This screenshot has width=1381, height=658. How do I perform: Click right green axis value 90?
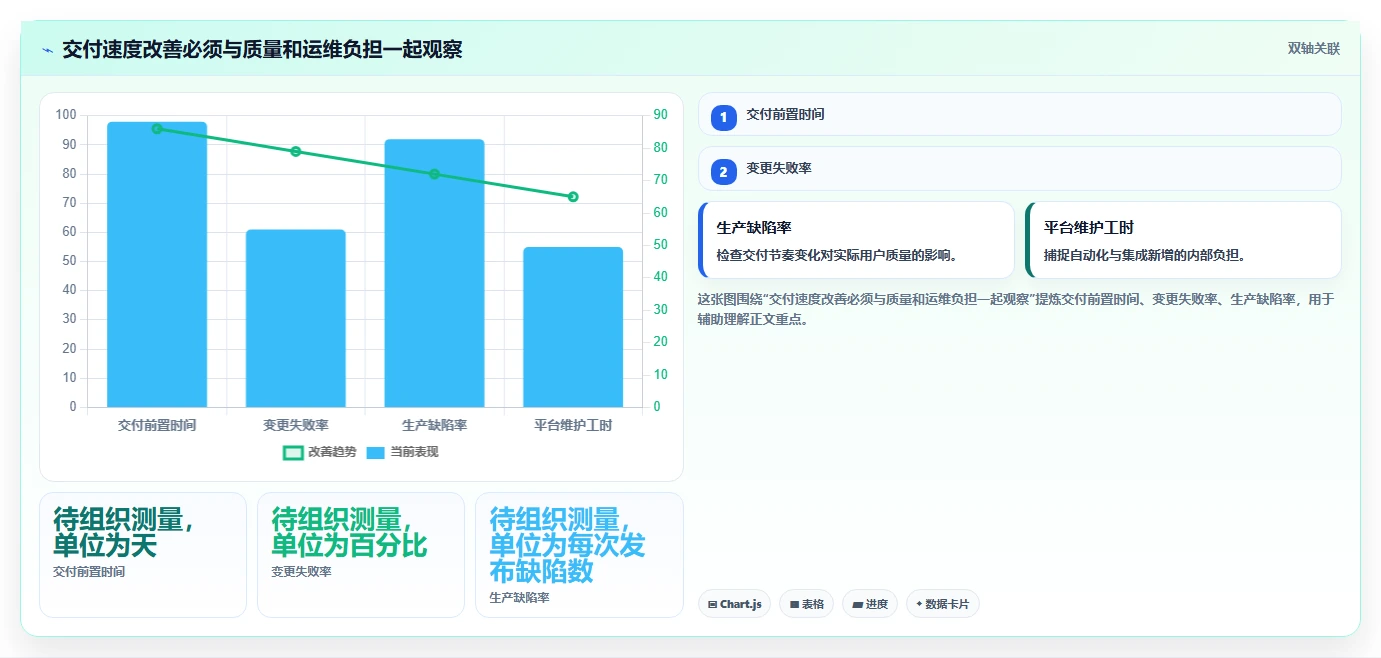(661, 115)
